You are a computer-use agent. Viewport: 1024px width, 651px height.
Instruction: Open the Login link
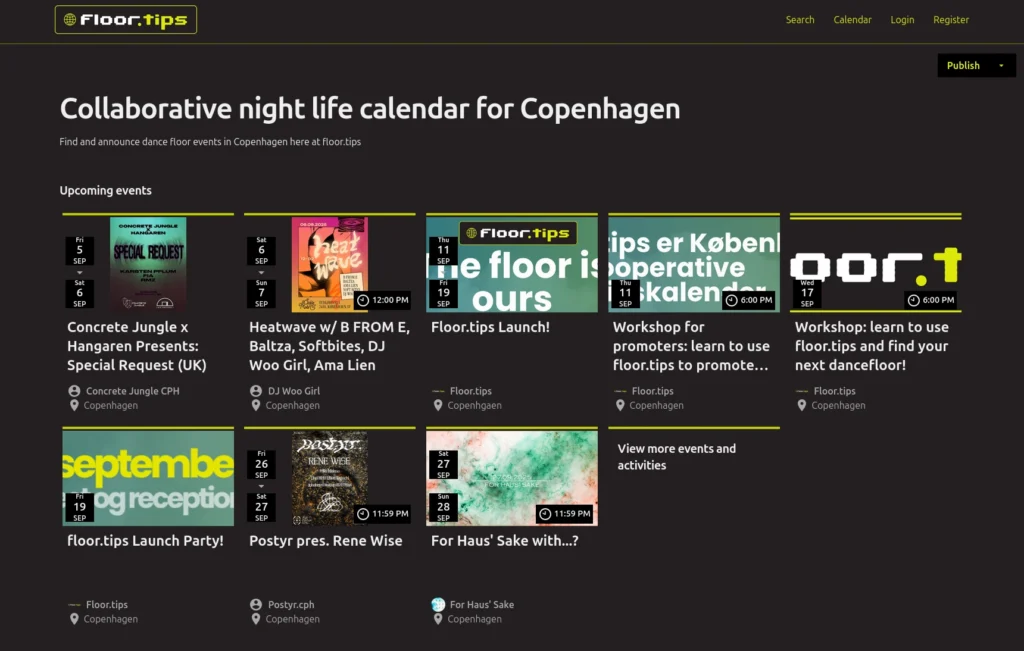click(x=902, y=20)
